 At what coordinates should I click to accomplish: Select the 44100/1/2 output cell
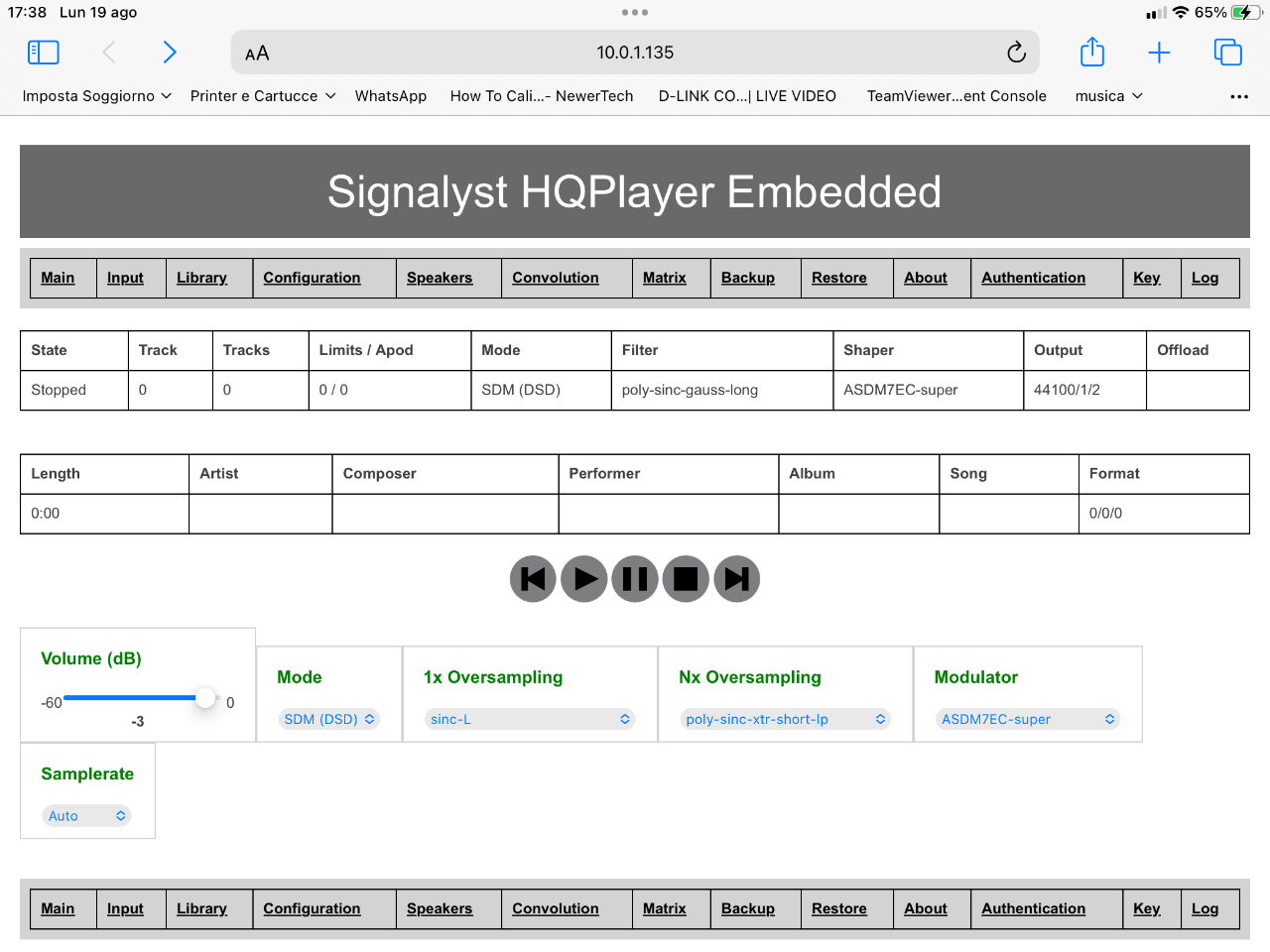click(x=1084, y=390)
